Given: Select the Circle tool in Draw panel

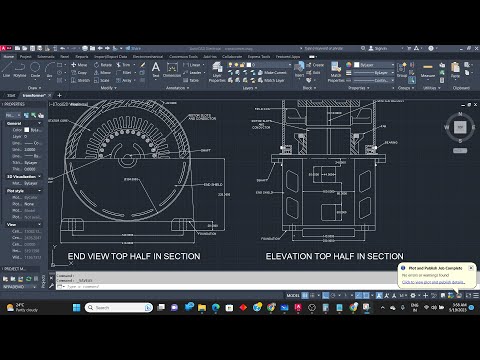Looking at the screenshot, I should pyautogui.click(x=35, y=70).
